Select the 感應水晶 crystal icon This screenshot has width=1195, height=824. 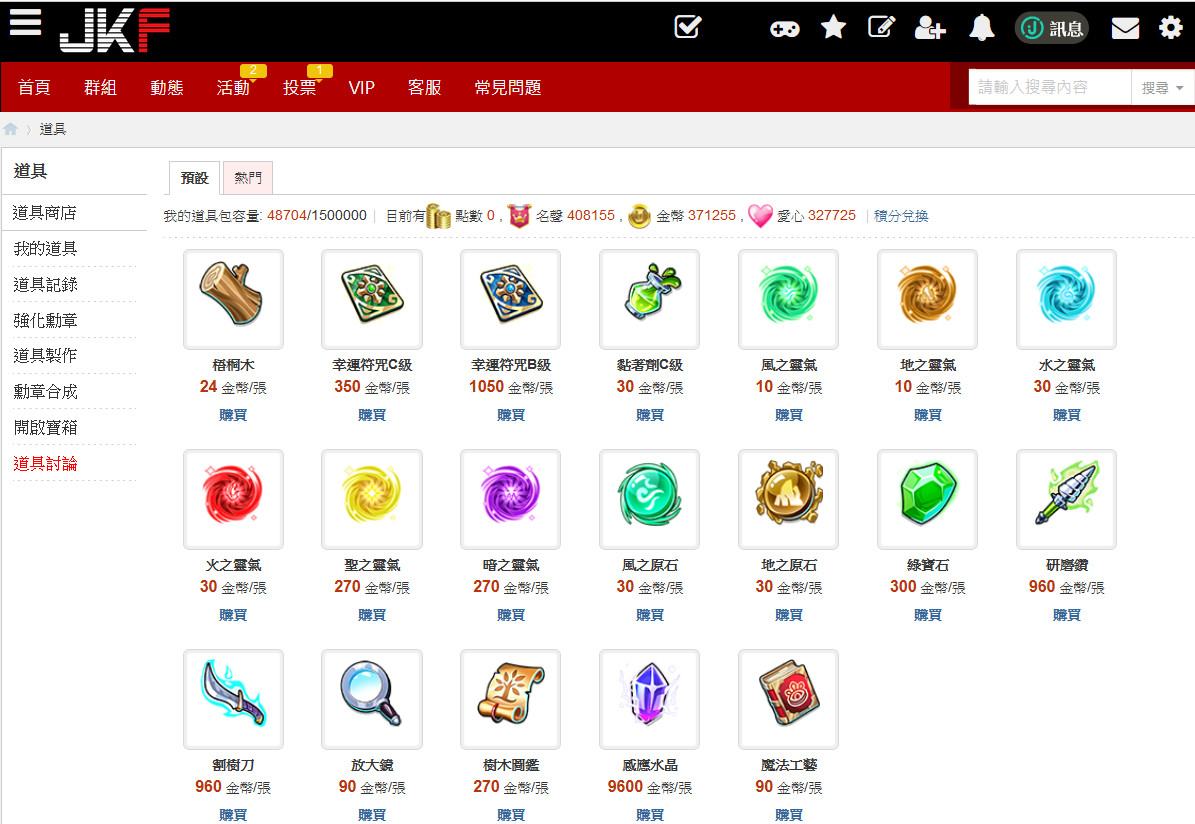[649, 700]
